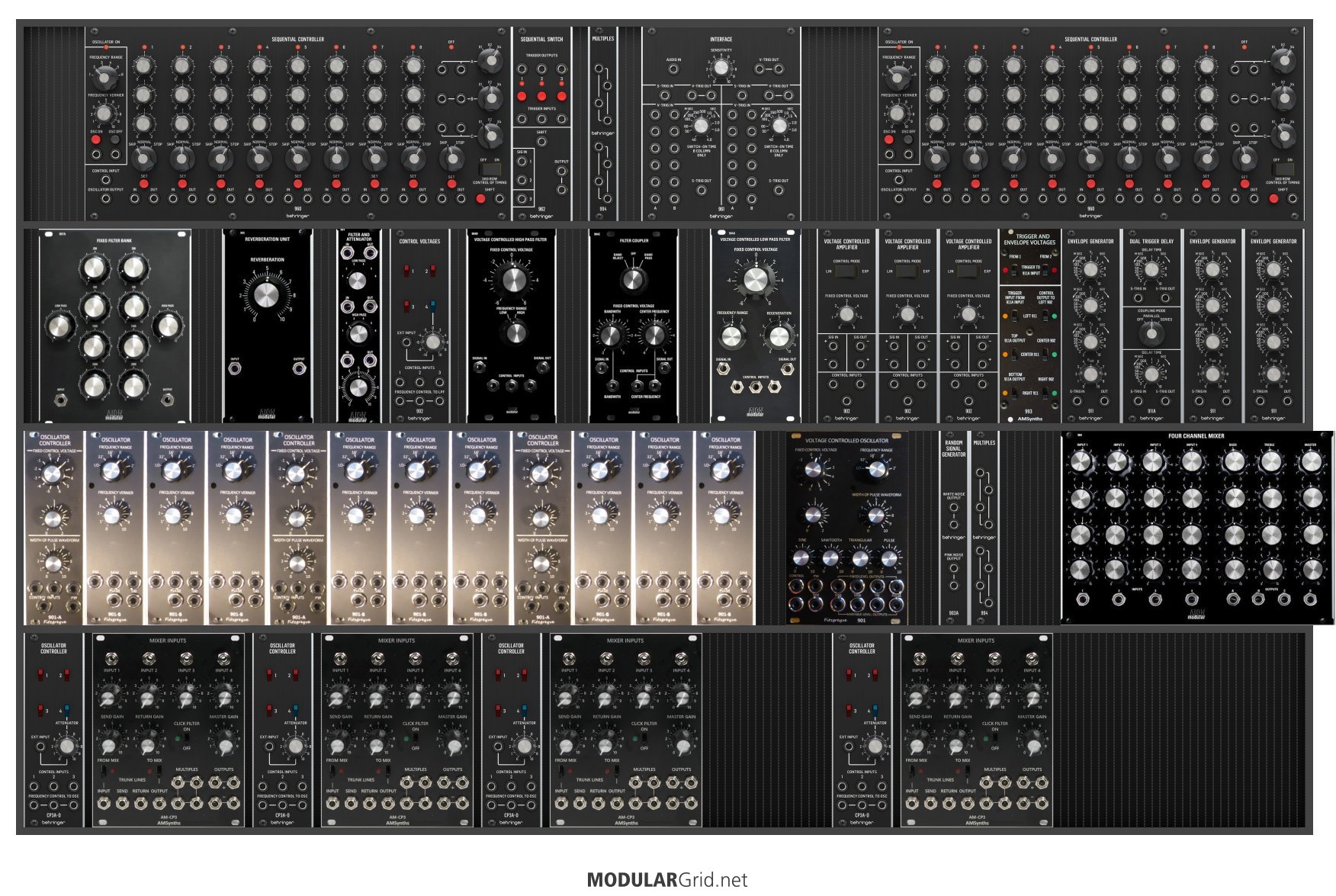This screenshot has width=1336, height=896.
Task: Click the topmost Master knob on Four Channel Mixer
Action: coord(1311,461)
